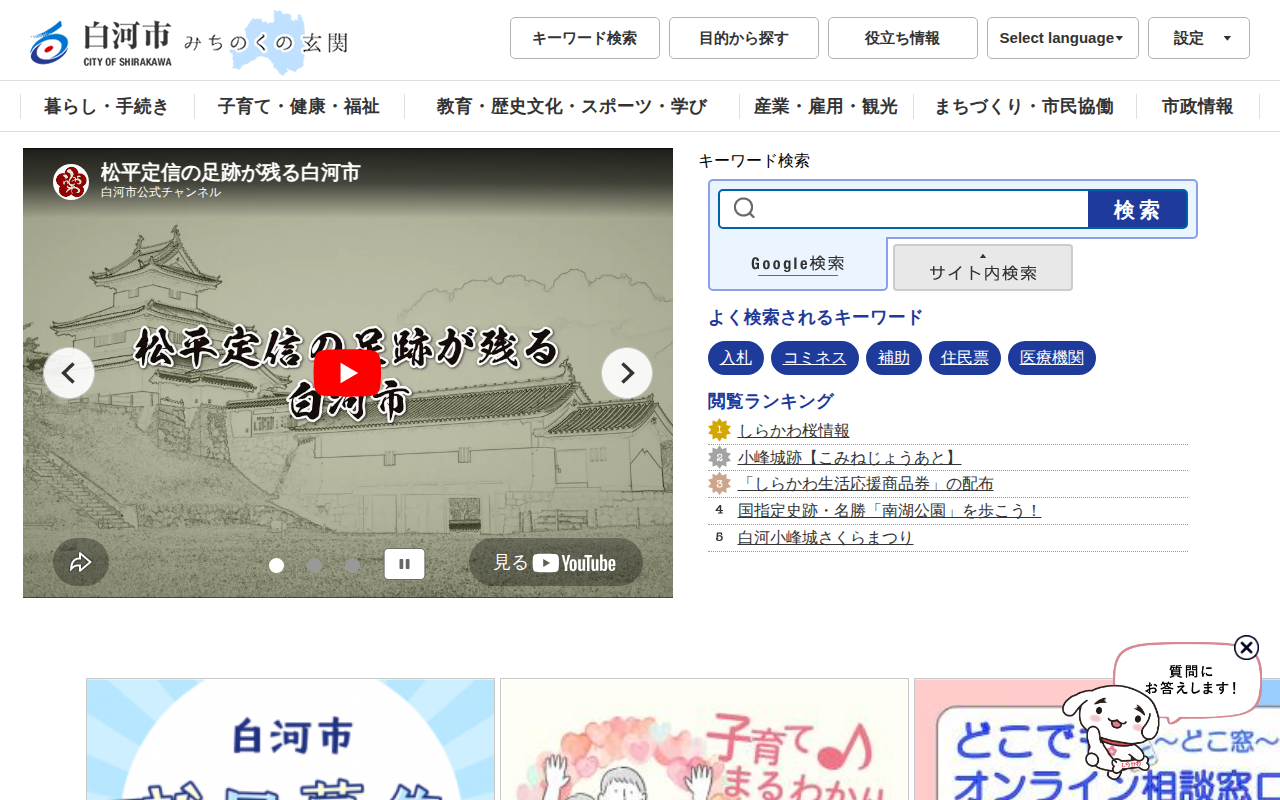1280x800 pixels.
Task: Open the video title 松平定信の足跡が残る白河市
Action: click(230, 173)
